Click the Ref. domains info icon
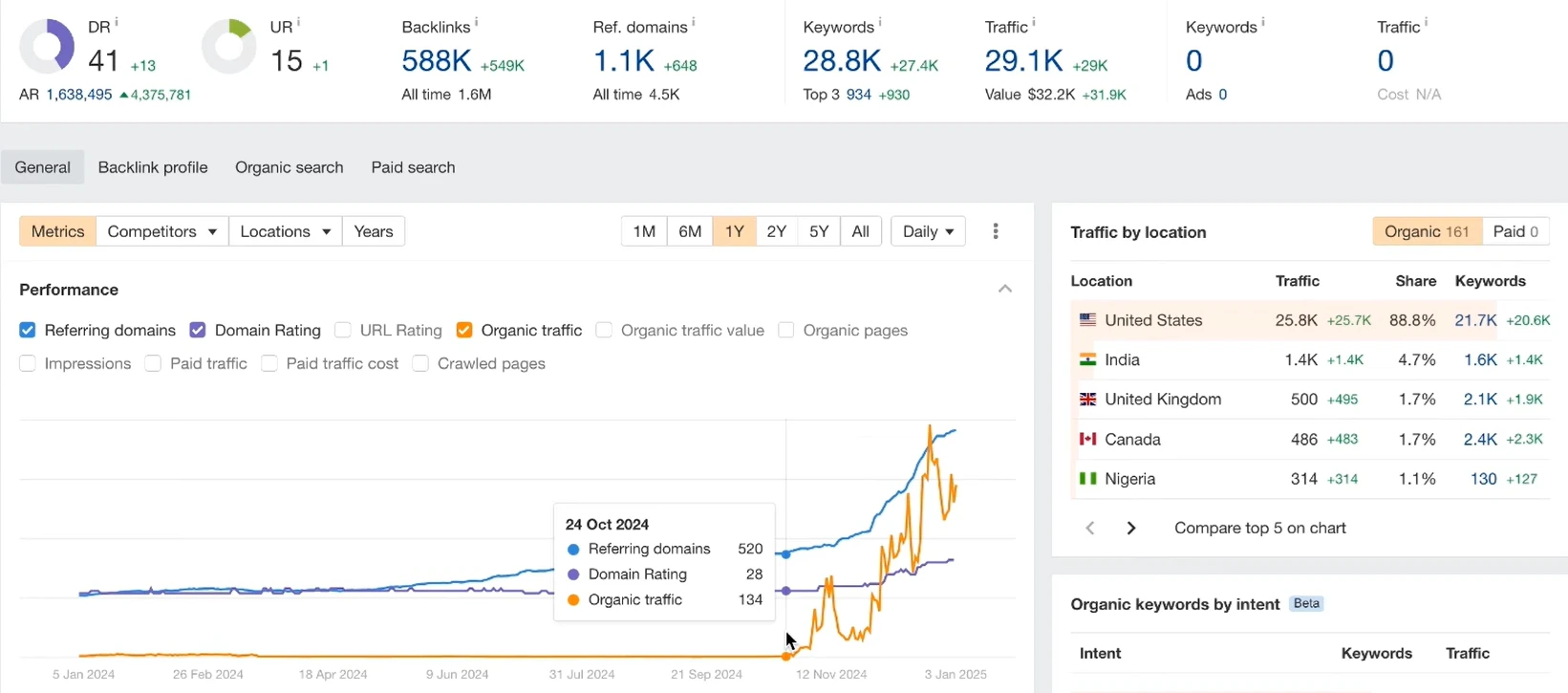 coord(694,22)
